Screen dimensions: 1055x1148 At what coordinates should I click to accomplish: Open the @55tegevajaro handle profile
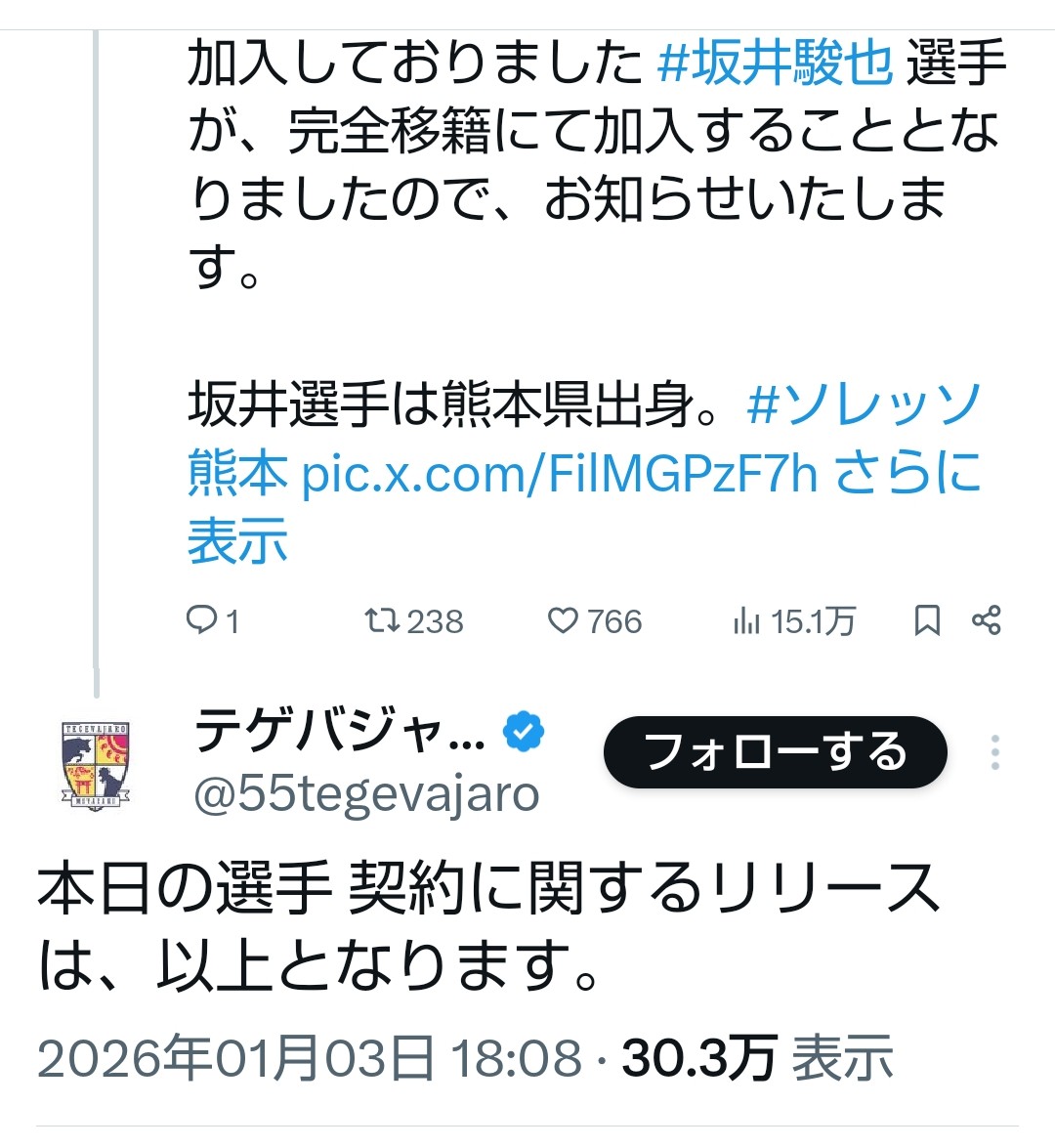tap(366, 795)
